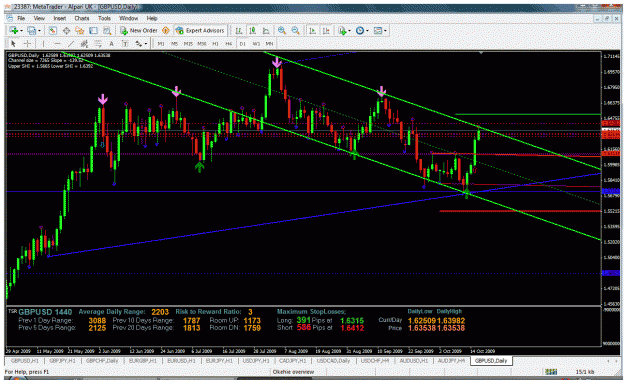The image size is (625, 380).
Task: Select the Text tool
Action: pos(111,44)
